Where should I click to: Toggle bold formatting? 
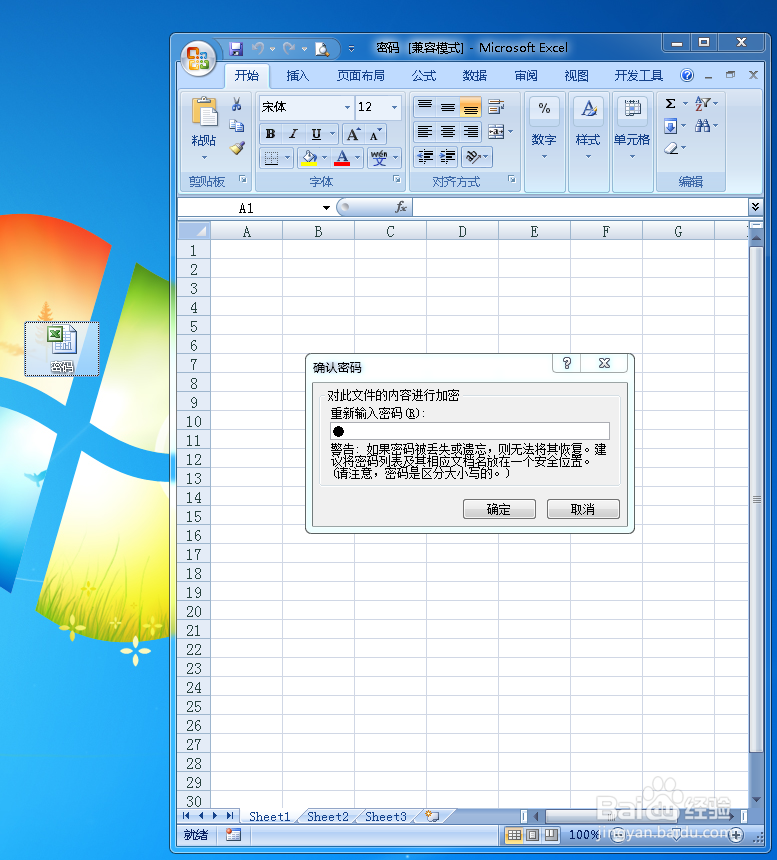click(270, 134)
